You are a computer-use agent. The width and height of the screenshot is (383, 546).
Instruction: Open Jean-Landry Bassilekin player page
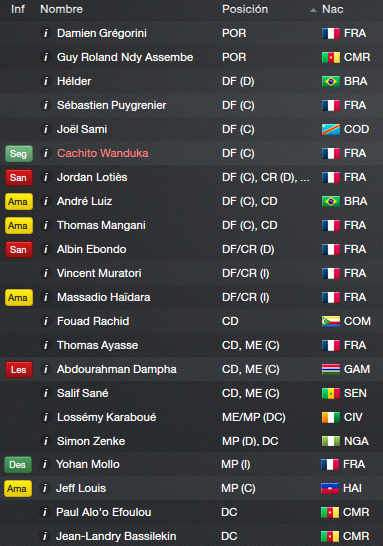pyautogui.click(x=116, y=536)
